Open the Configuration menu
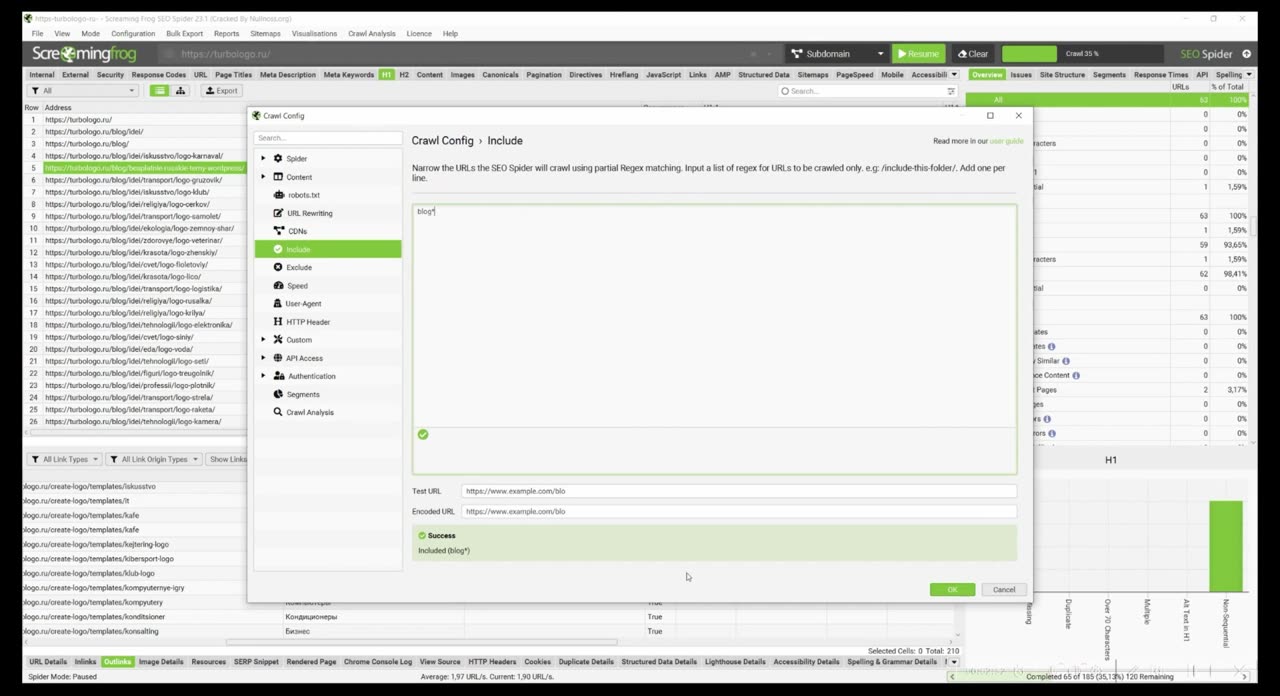The width and height of the screenshot is (1280, 696). 133,34
